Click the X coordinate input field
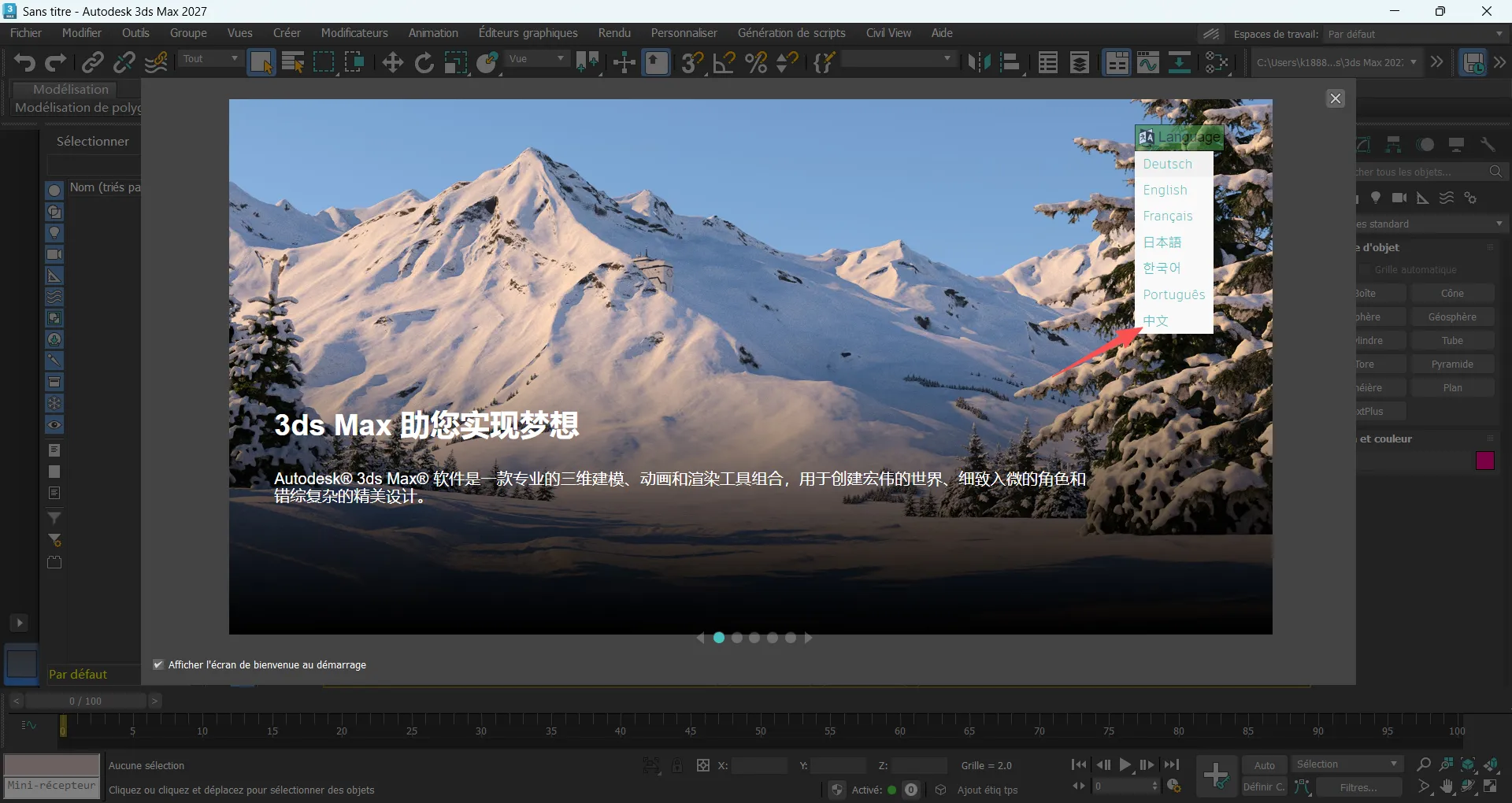The height and width of the screenshot is (803, 1512). click(759, 765)
